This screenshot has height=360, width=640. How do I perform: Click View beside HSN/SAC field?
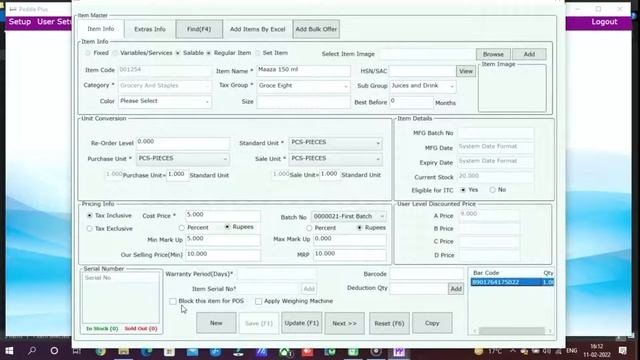(x=466, y=71)
